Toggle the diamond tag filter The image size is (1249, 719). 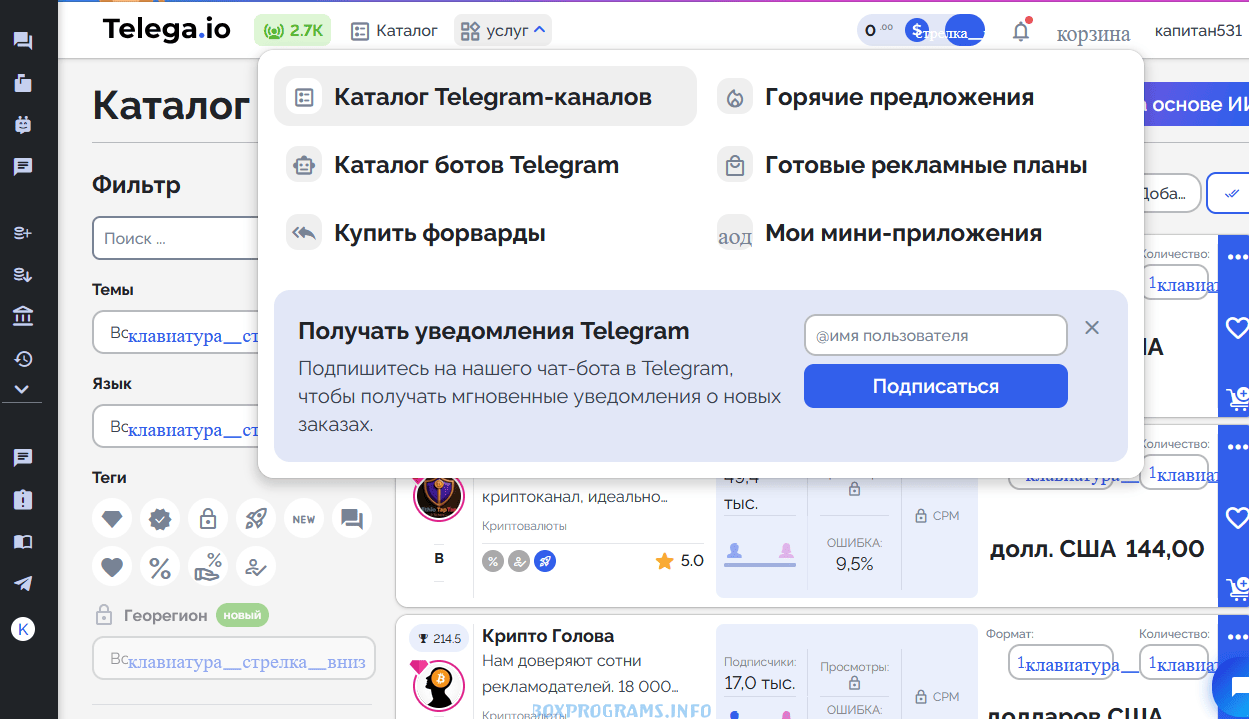[x=112, y=519]
